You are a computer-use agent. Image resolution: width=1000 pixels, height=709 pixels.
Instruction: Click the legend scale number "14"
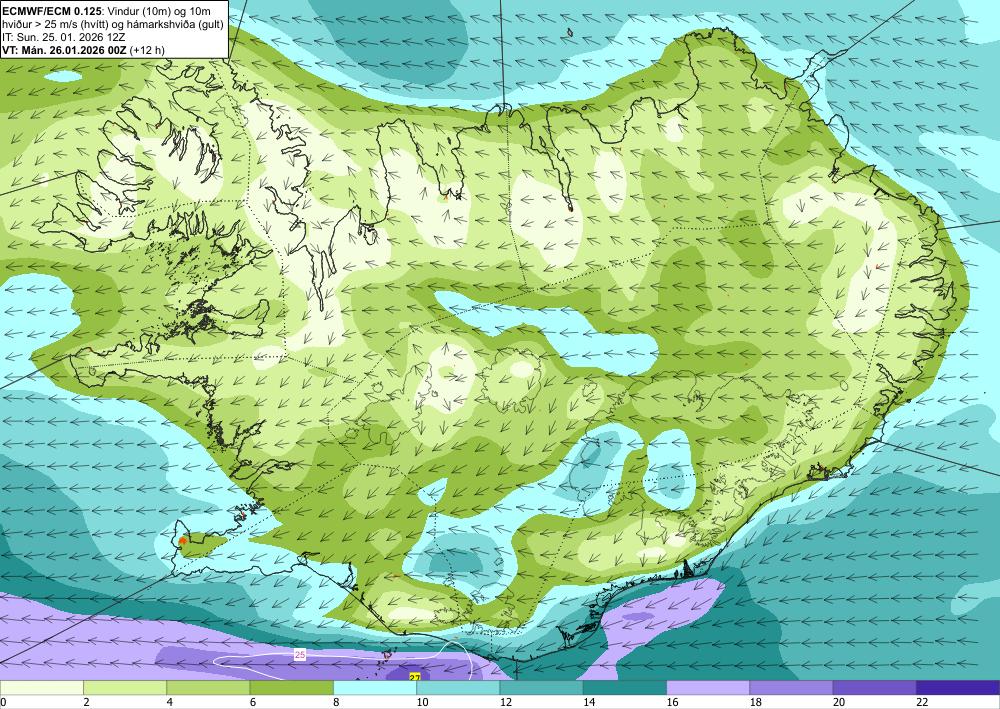[589, 703]
